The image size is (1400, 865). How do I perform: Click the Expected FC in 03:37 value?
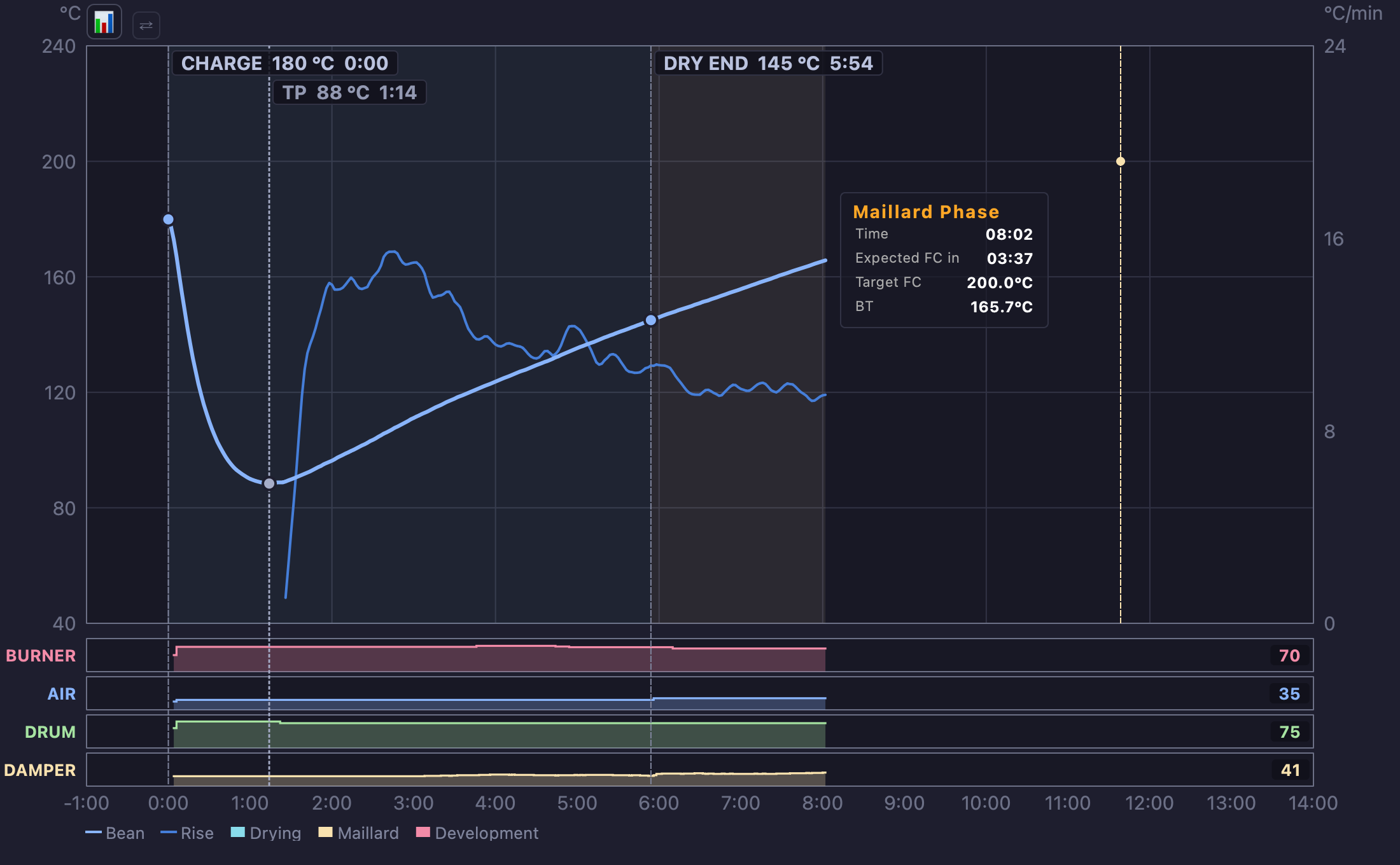(x=1010, y=258)
